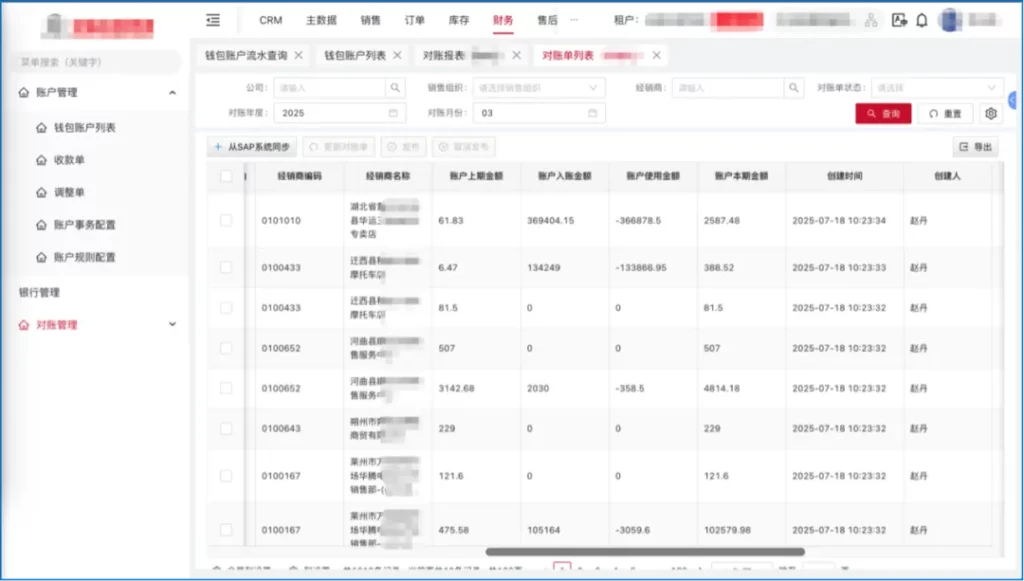This screenshot has height=581, width=1024.
Task: Click the sidebar menu search field
Action: click(97, 62)
